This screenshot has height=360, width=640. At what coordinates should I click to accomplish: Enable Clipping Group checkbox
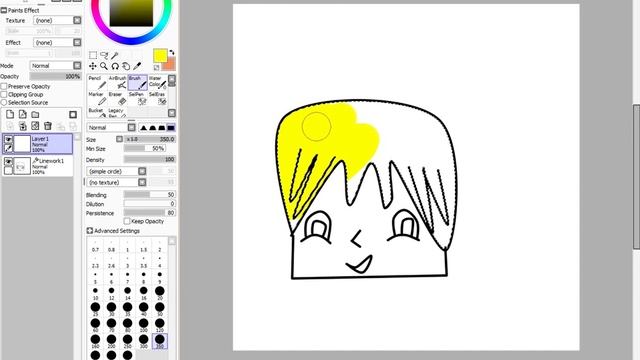click(4, 94)
